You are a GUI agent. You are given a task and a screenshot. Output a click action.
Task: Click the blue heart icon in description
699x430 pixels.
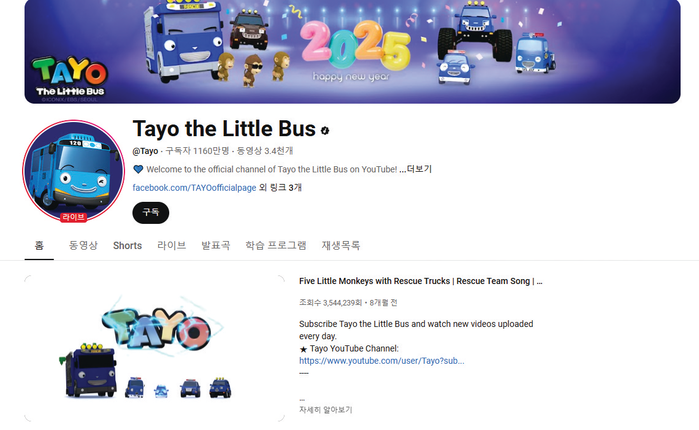(138, 169)
